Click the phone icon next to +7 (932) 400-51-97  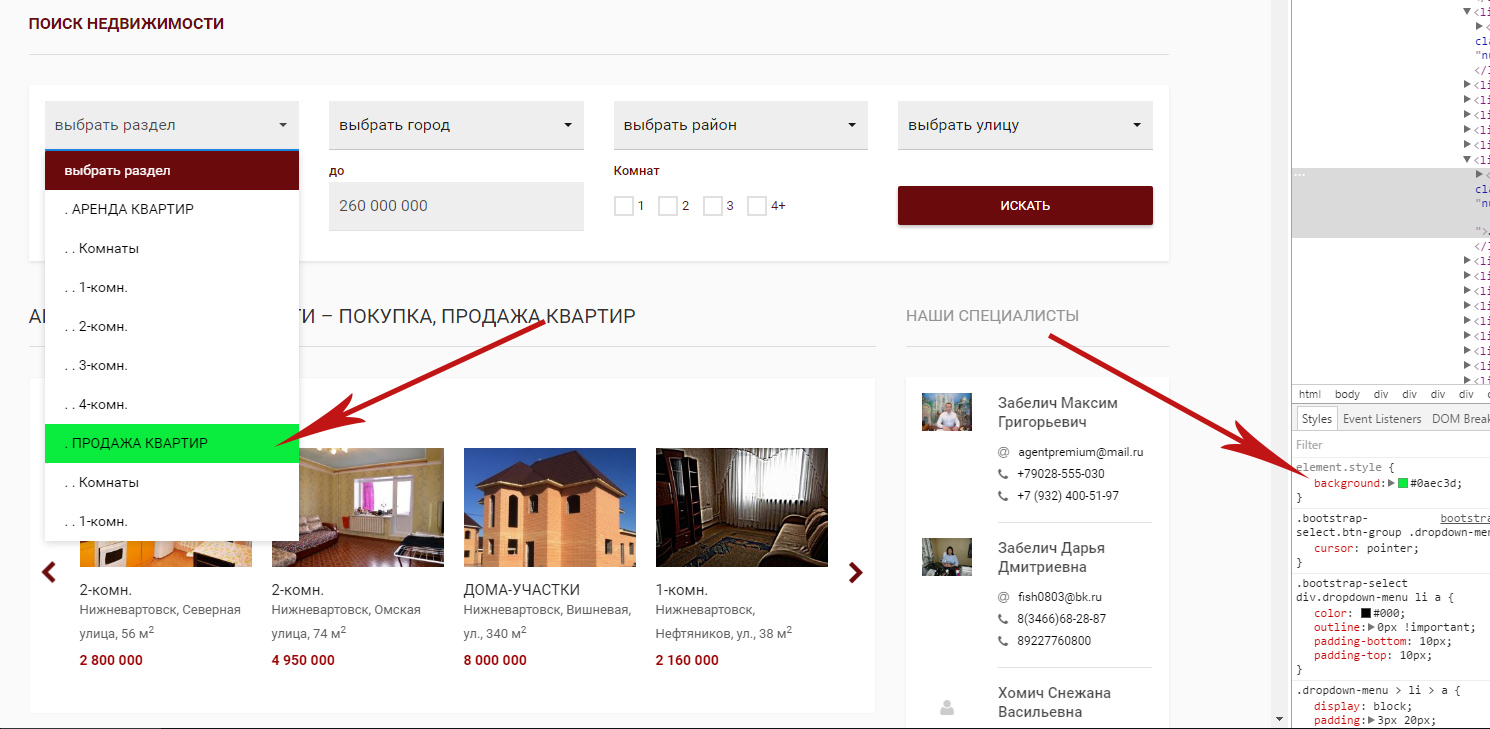point(1003,496)
